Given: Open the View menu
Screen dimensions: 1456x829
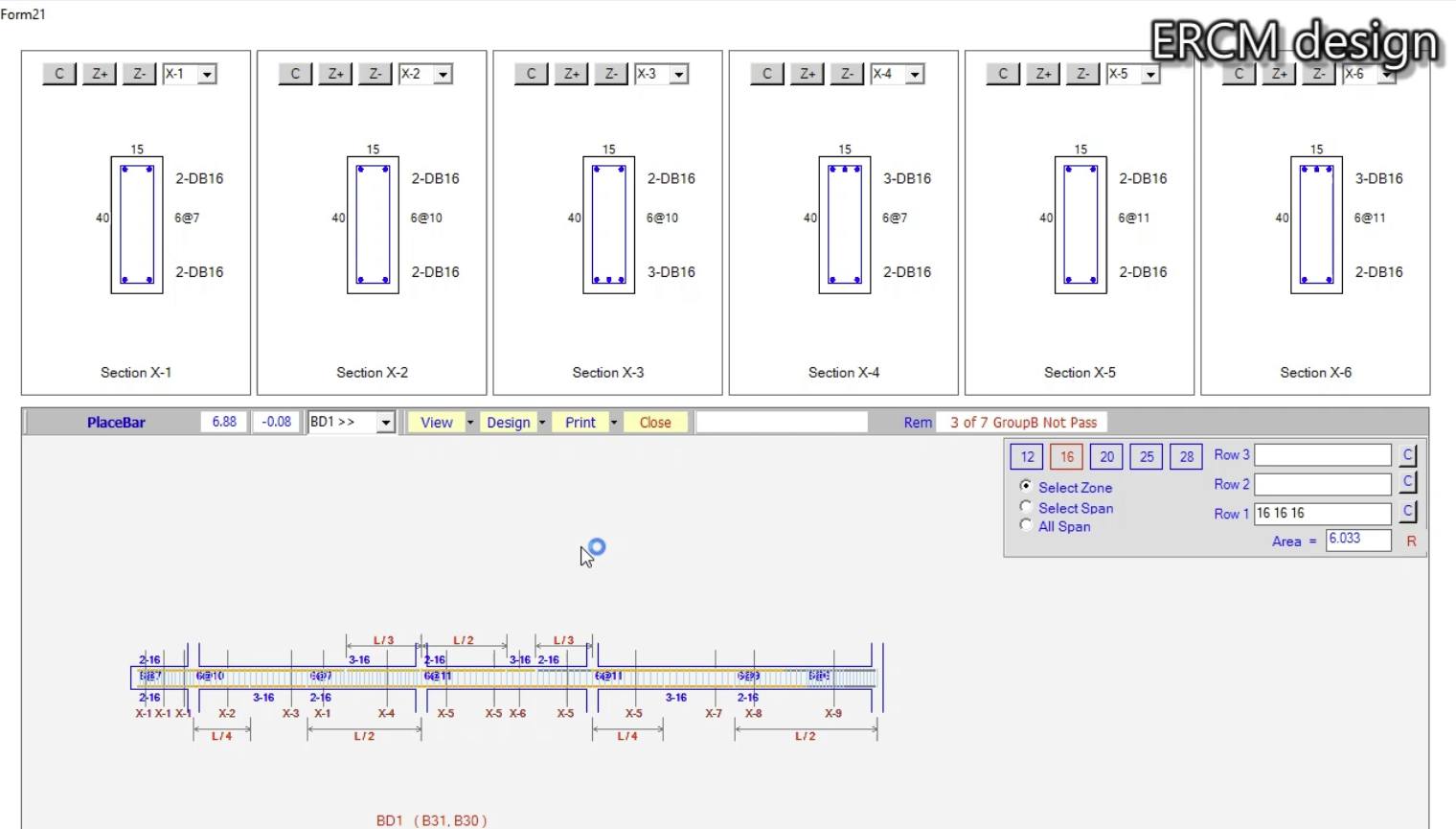Looking at the screenshot, I should pos(436,423).
